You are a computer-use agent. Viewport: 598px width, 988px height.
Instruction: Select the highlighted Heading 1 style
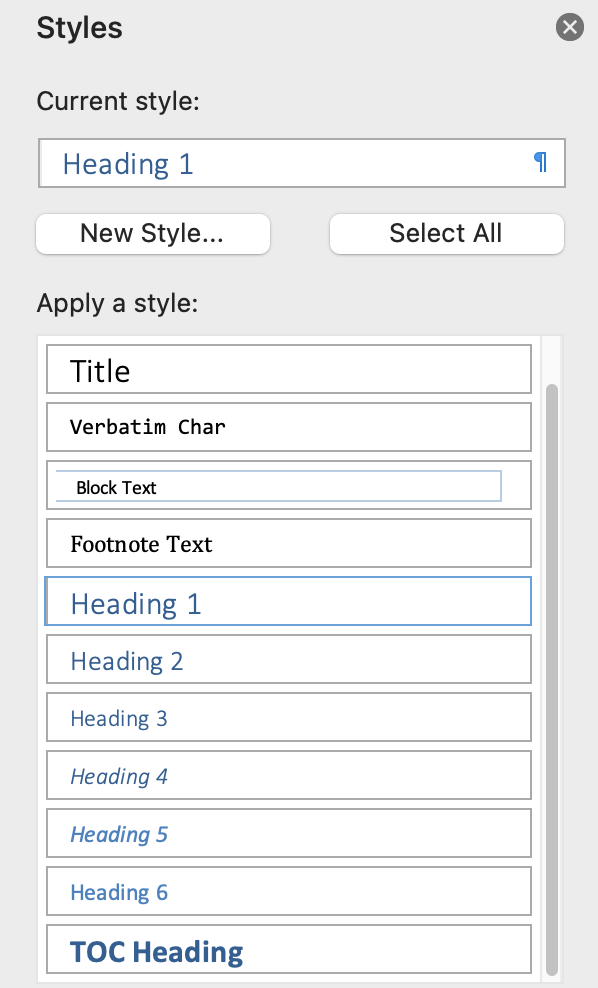(288, 601)
